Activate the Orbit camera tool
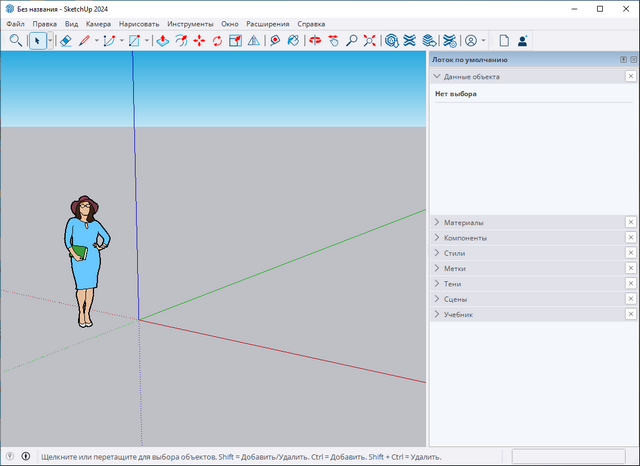Viewport: 640px width, 466px height. click(314, 41)
